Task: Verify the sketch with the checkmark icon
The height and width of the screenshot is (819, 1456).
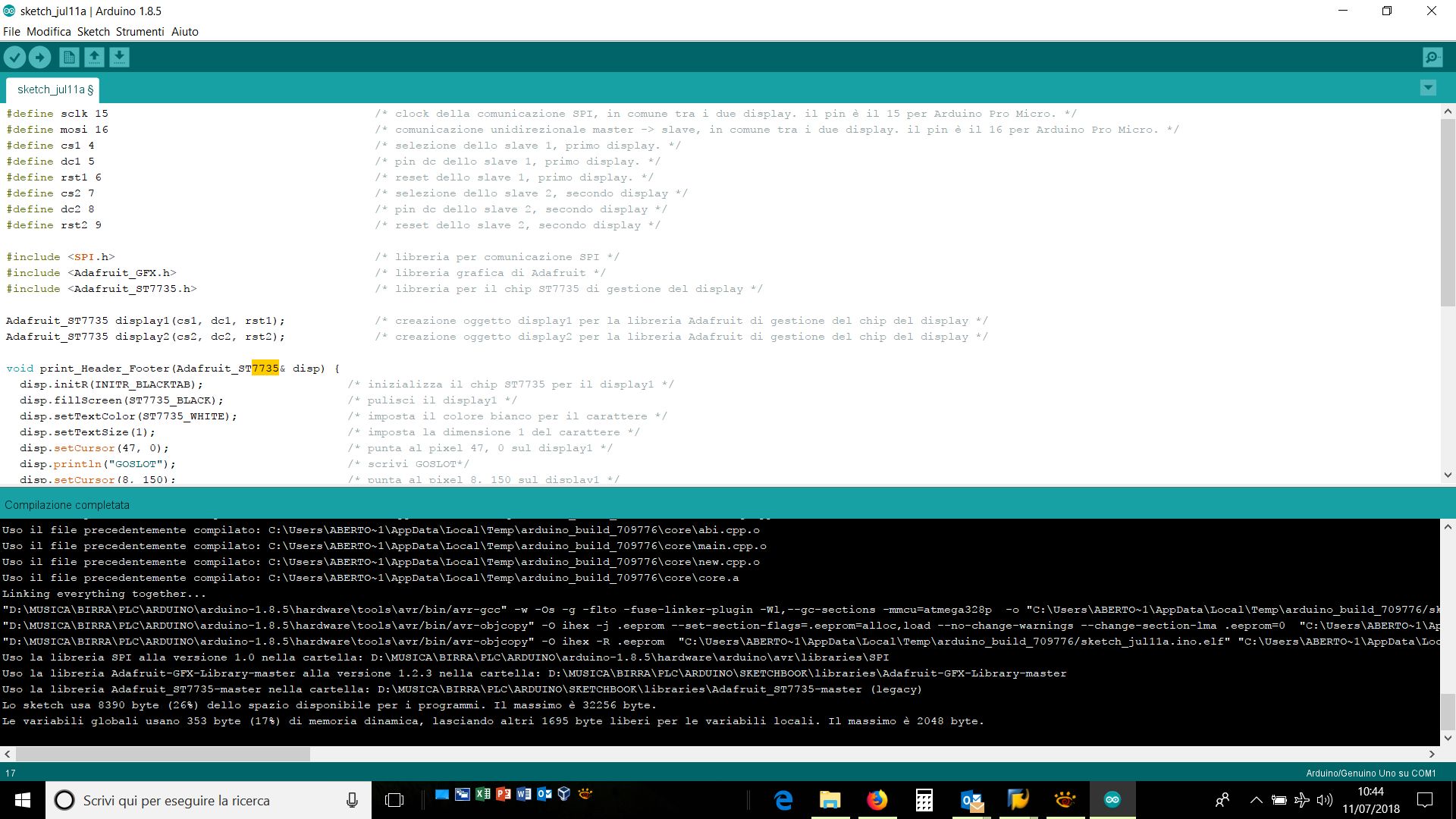Action: (x=16, y=57)
